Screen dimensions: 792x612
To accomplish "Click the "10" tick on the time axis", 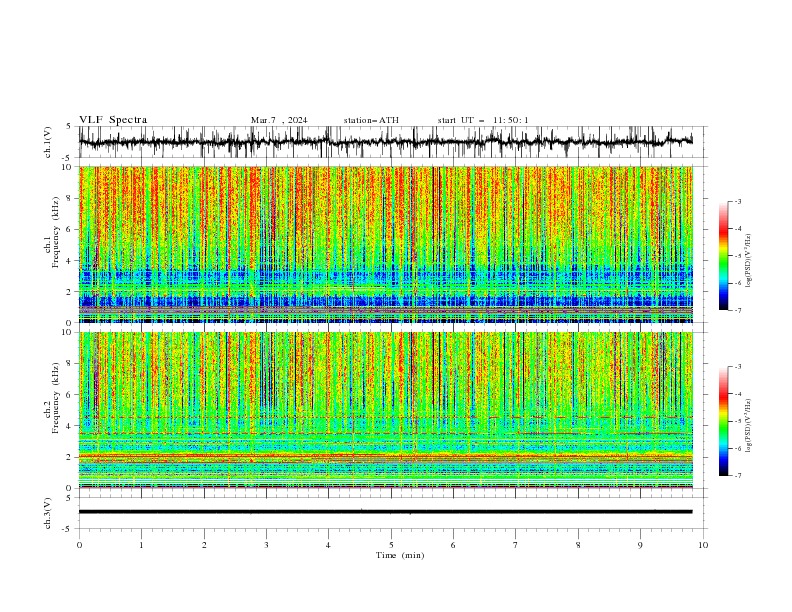I will click(x=703, y=545).
